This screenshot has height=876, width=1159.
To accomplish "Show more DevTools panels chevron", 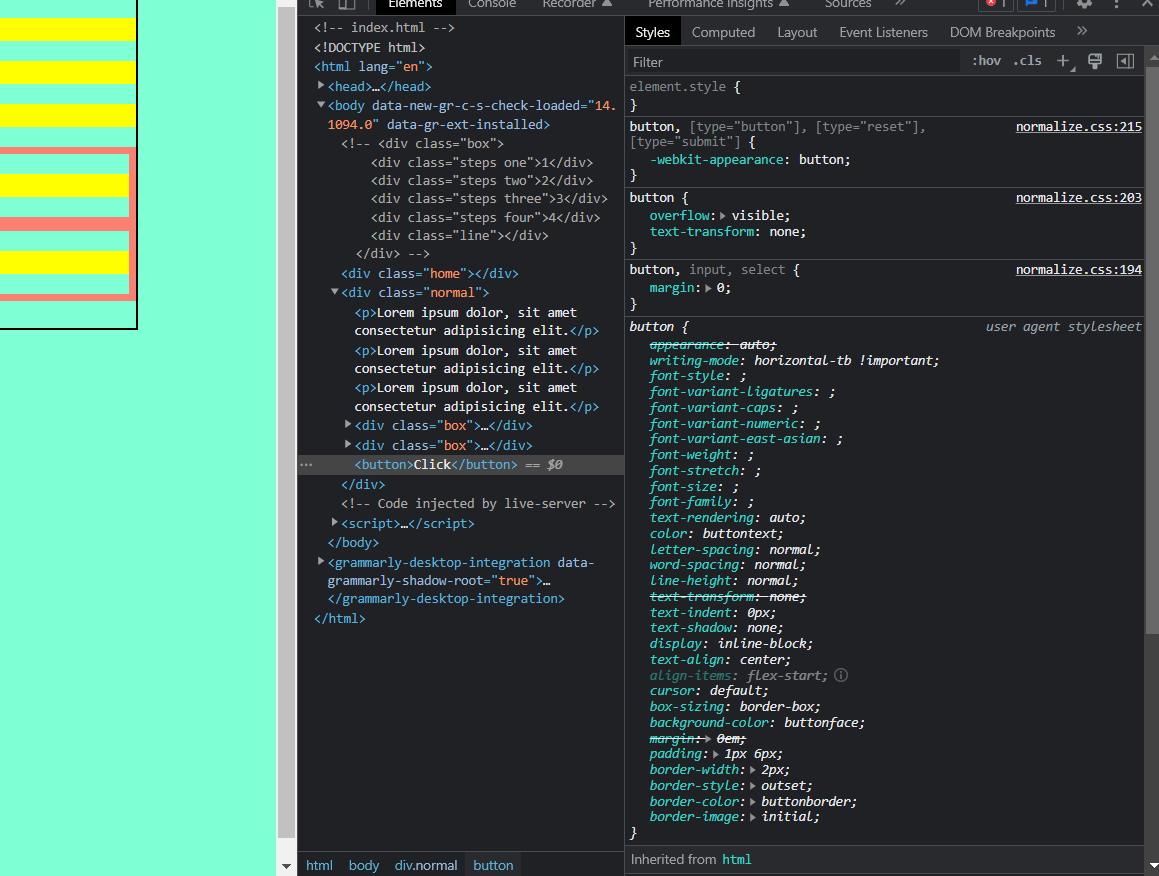I will click(900, 4).
